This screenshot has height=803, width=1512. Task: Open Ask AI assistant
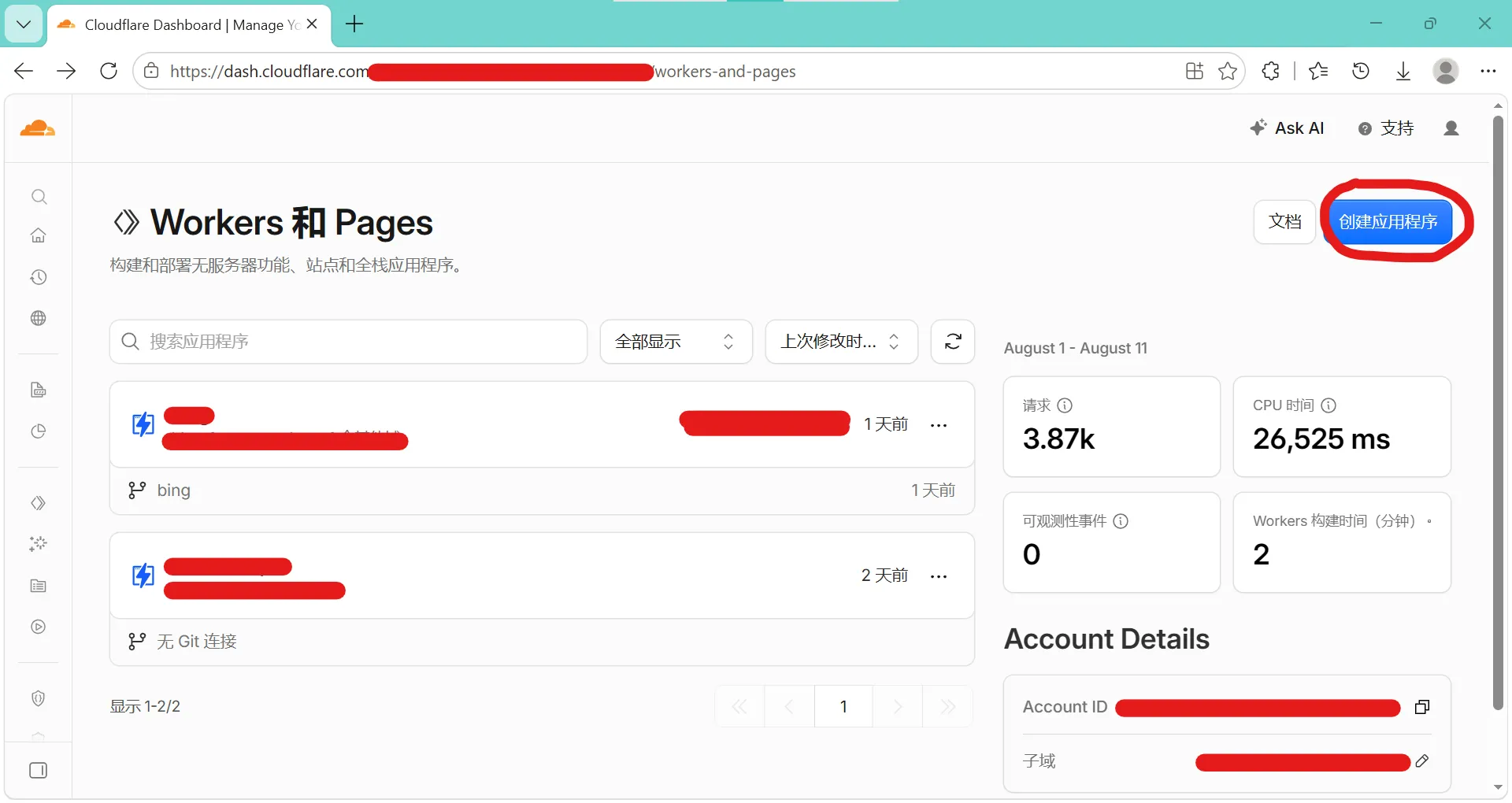pyautogui.click(x=1287, y=128)
